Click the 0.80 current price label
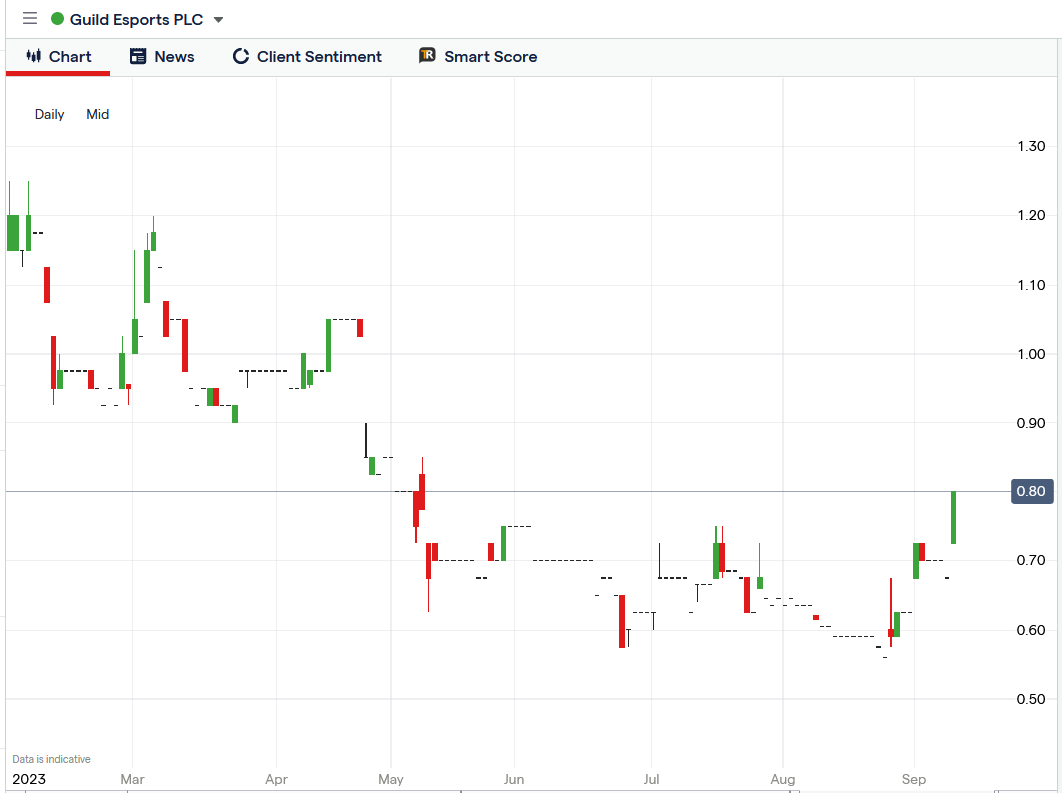Viewport: 1062px width, 793px height. tap(1032, 491)
